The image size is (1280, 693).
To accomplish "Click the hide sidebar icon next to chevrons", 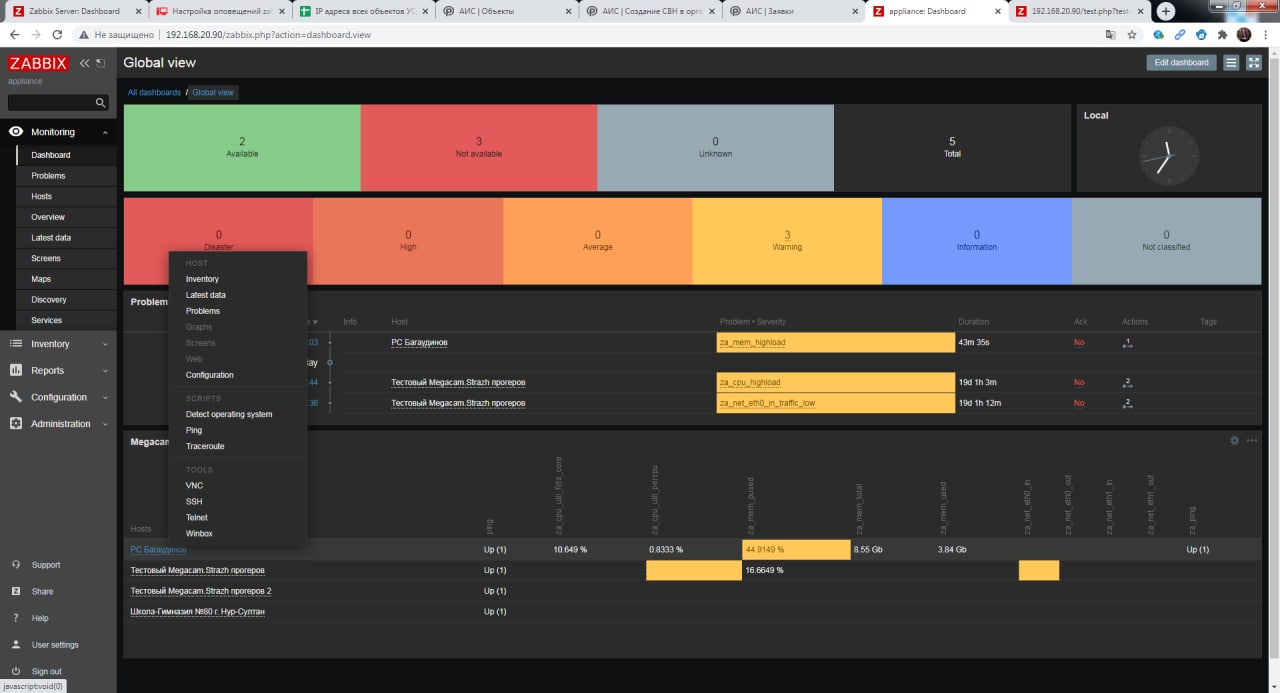I will tap(100, 63).
